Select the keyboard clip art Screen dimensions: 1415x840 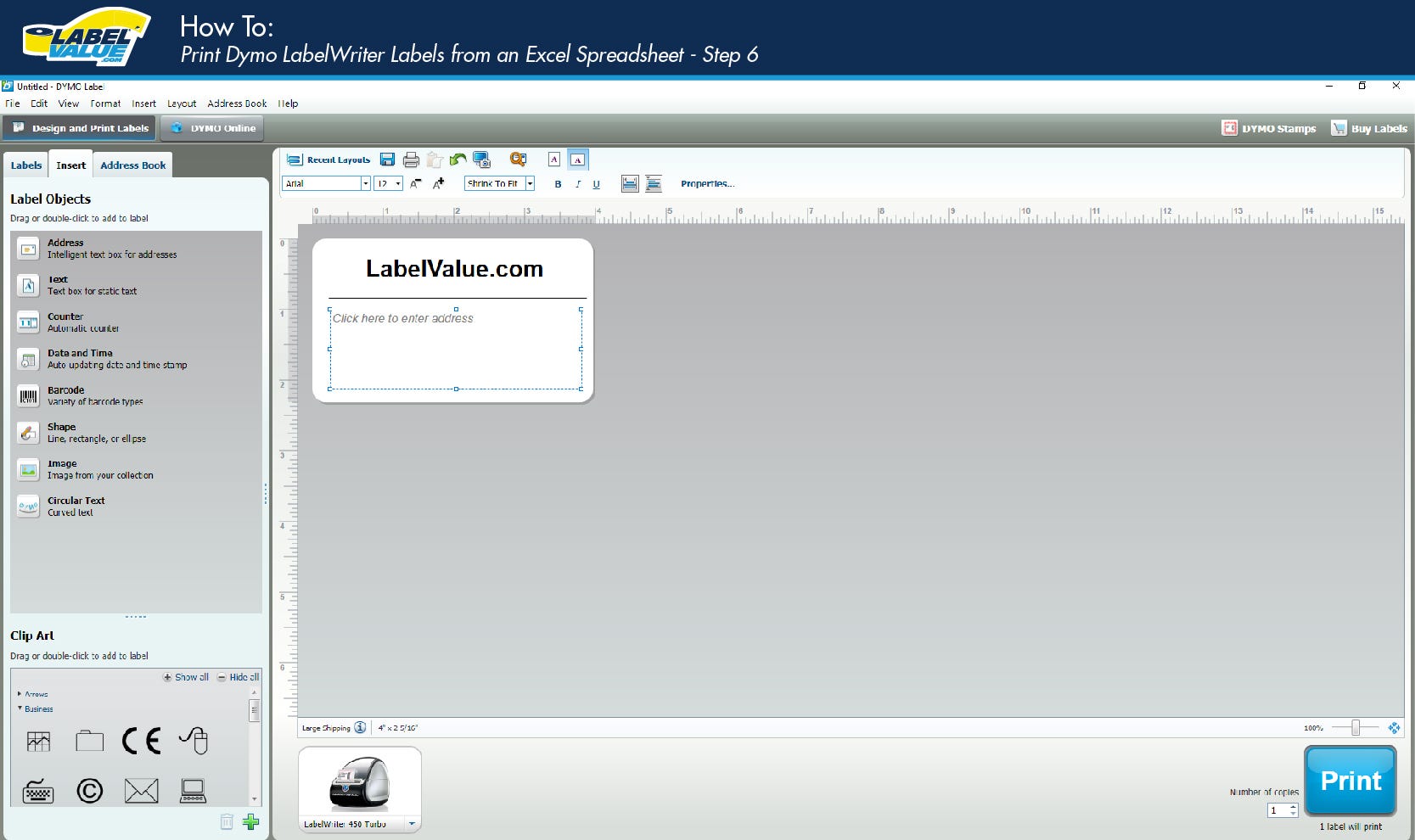38,791
